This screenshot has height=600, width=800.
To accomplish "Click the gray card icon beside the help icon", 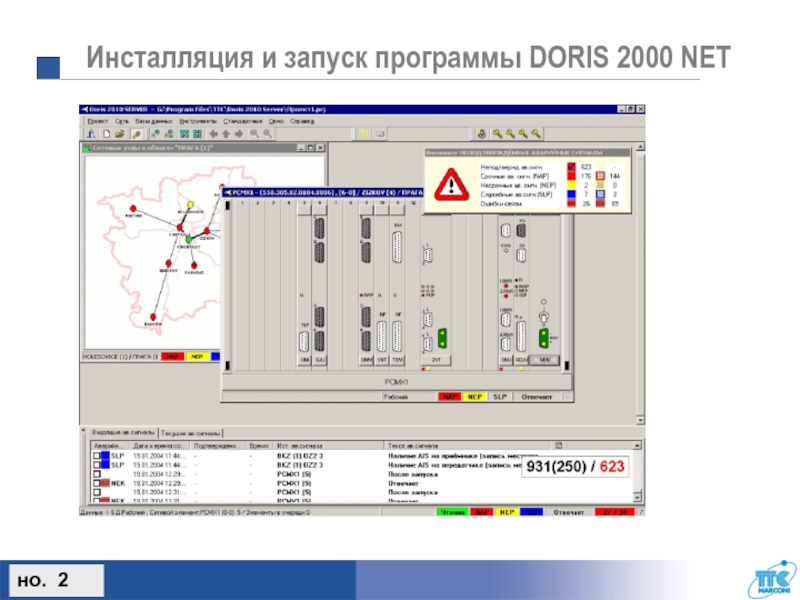I will coord(380,134).
